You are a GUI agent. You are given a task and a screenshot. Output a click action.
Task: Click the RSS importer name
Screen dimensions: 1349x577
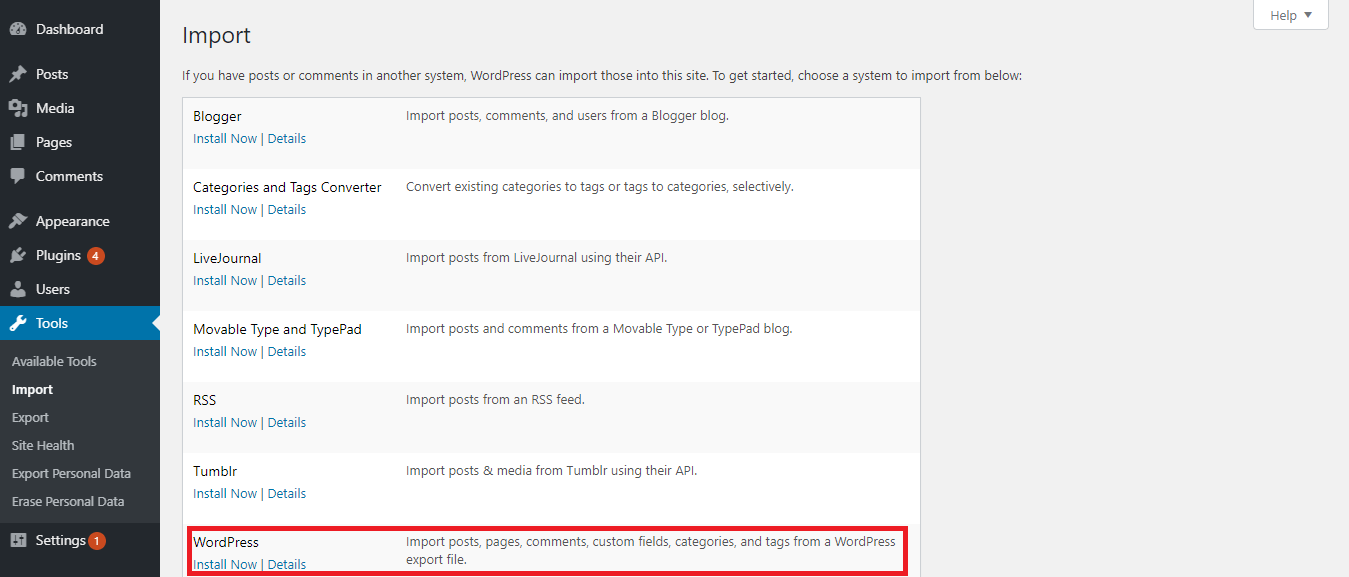pyautogui.click(x=205, y=400)
